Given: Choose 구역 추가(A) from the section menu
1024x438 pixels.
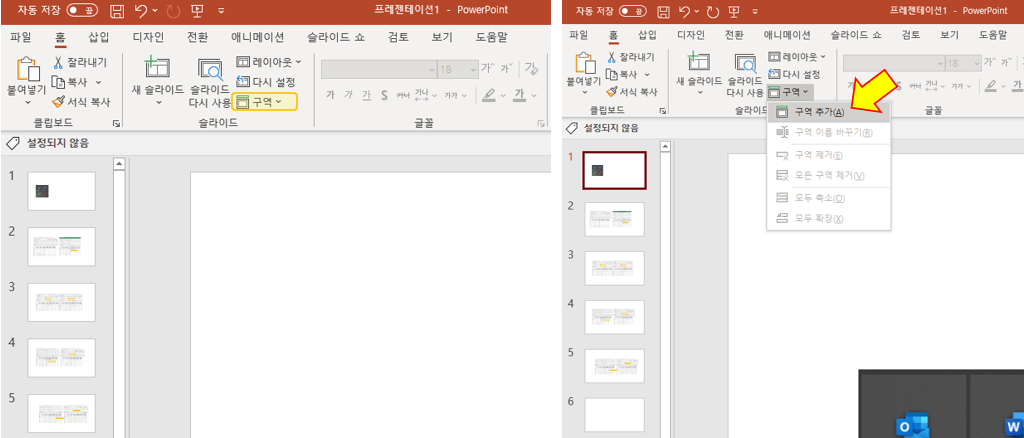Looking at the screenshot, I should click(x=828, y=112).
